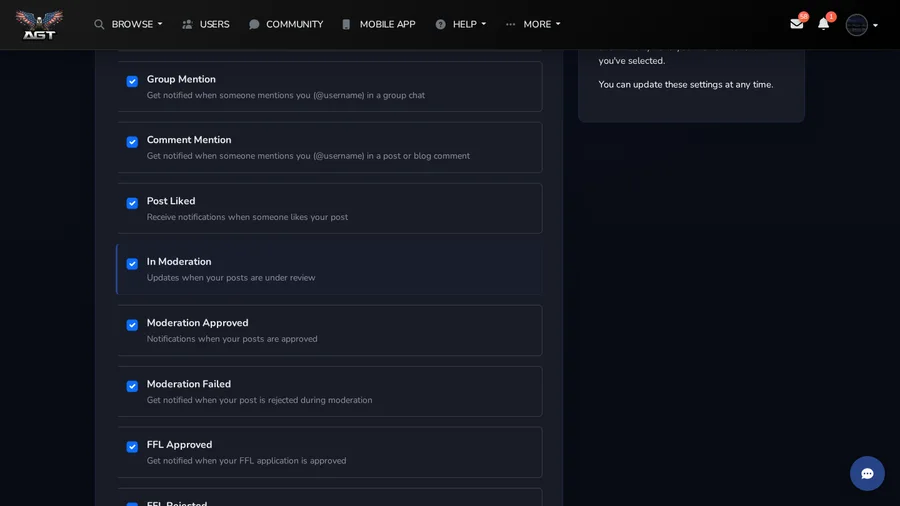Open the notifications bell icon
900x506 pixels.
[x=823, y=24]
